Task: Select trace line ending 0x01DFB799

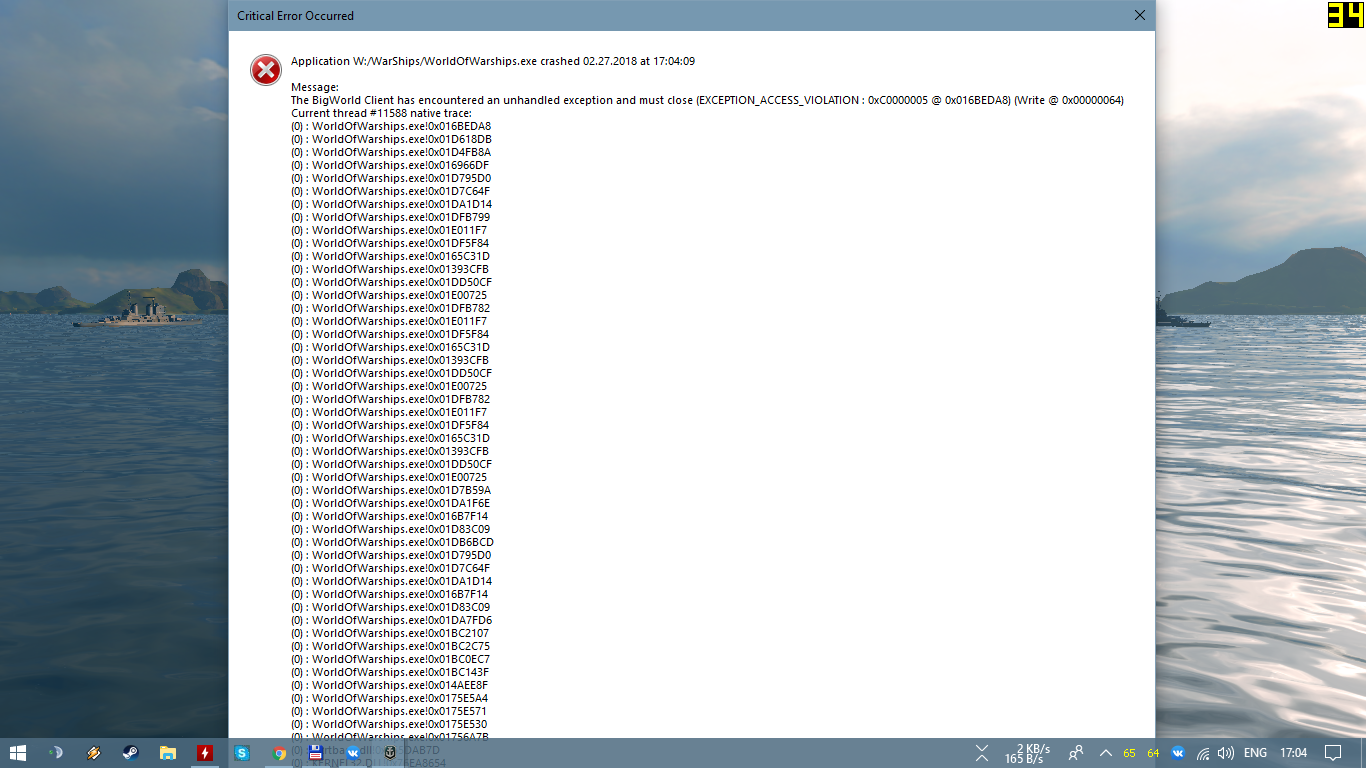Action: [x=390, y=217]
